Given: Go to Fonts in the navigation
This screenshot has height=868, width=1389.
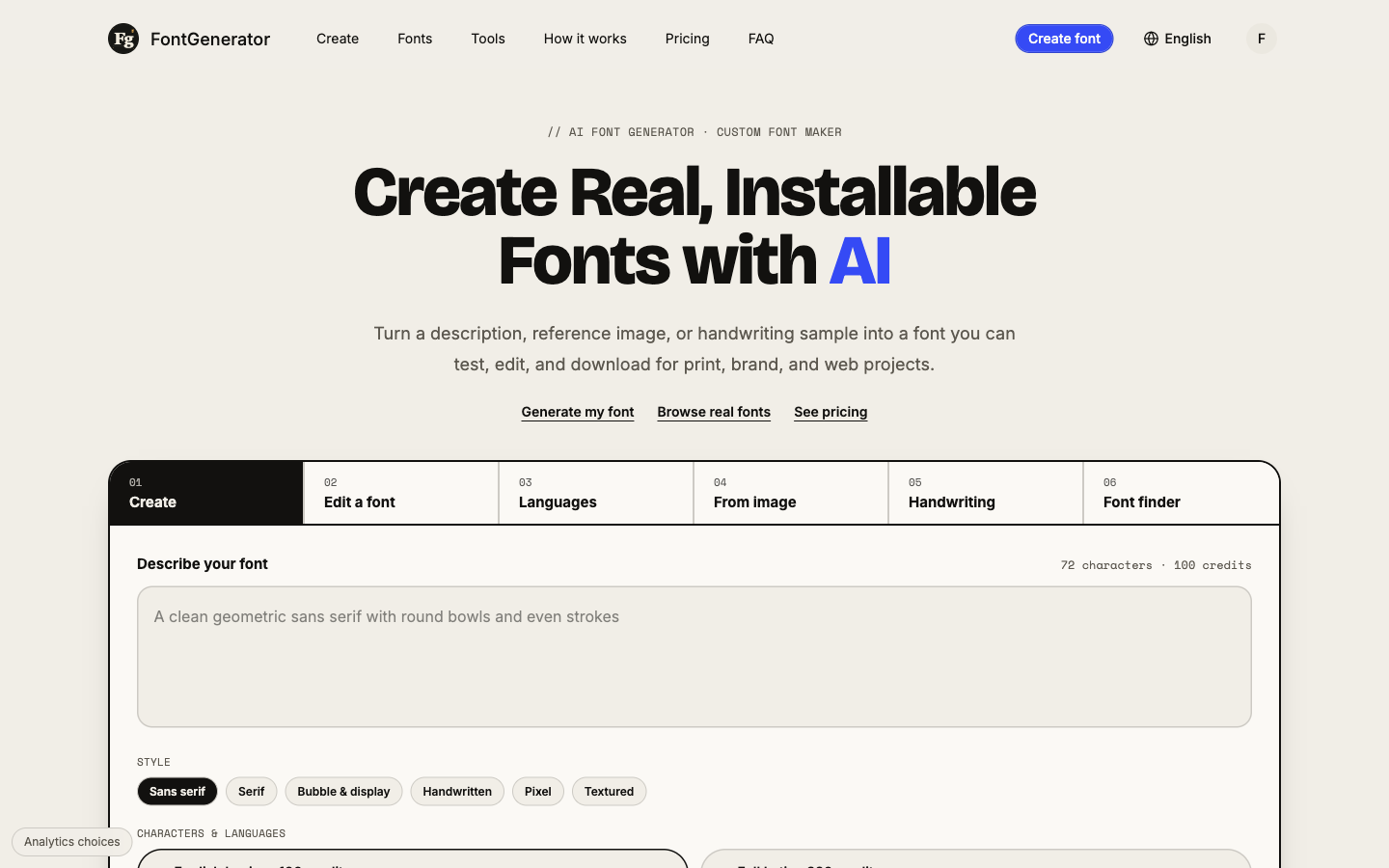Looking at the screenshot, I should coord(415,39).
